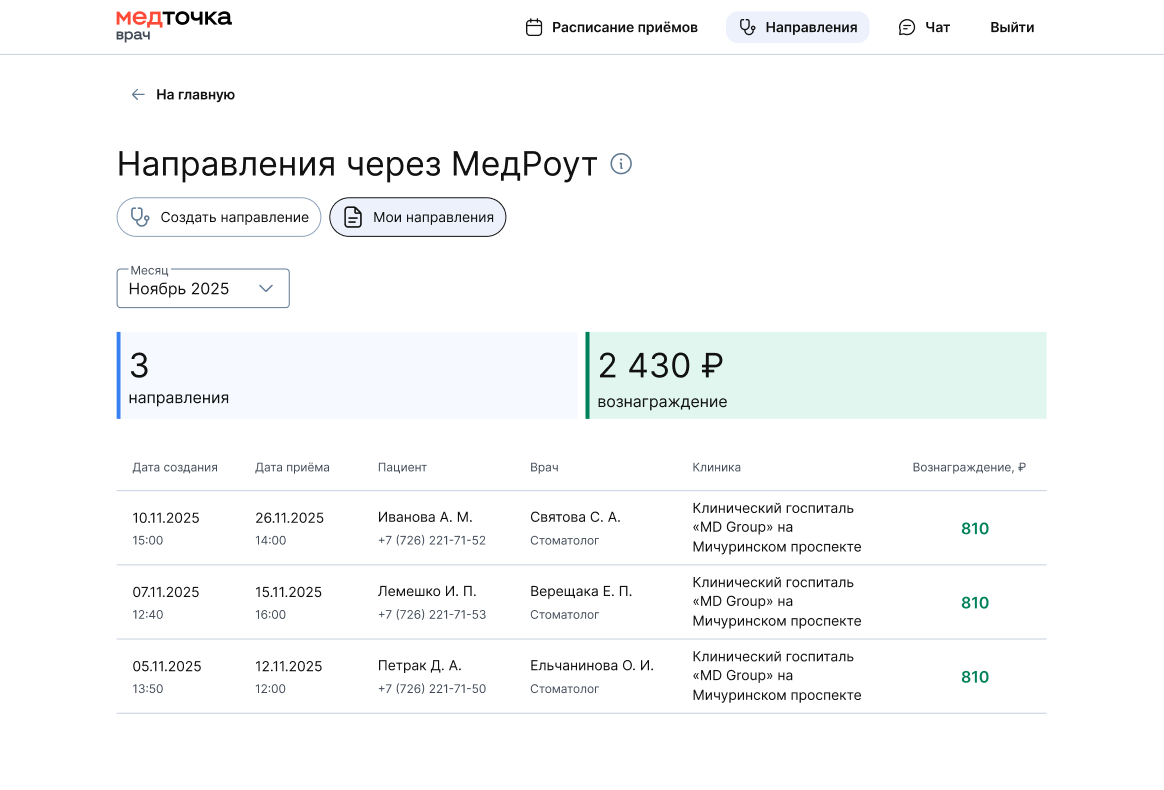Click the 2 430 ₽ вознаграждение summary card
1164x790 pixels.
coord(816,376)
